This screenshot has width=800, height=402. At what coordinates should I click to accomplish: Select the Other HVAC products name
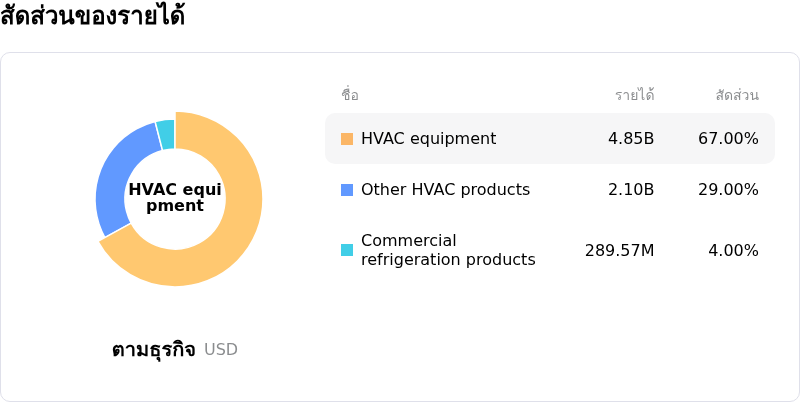pyautogui.click(x=445, y=190)
